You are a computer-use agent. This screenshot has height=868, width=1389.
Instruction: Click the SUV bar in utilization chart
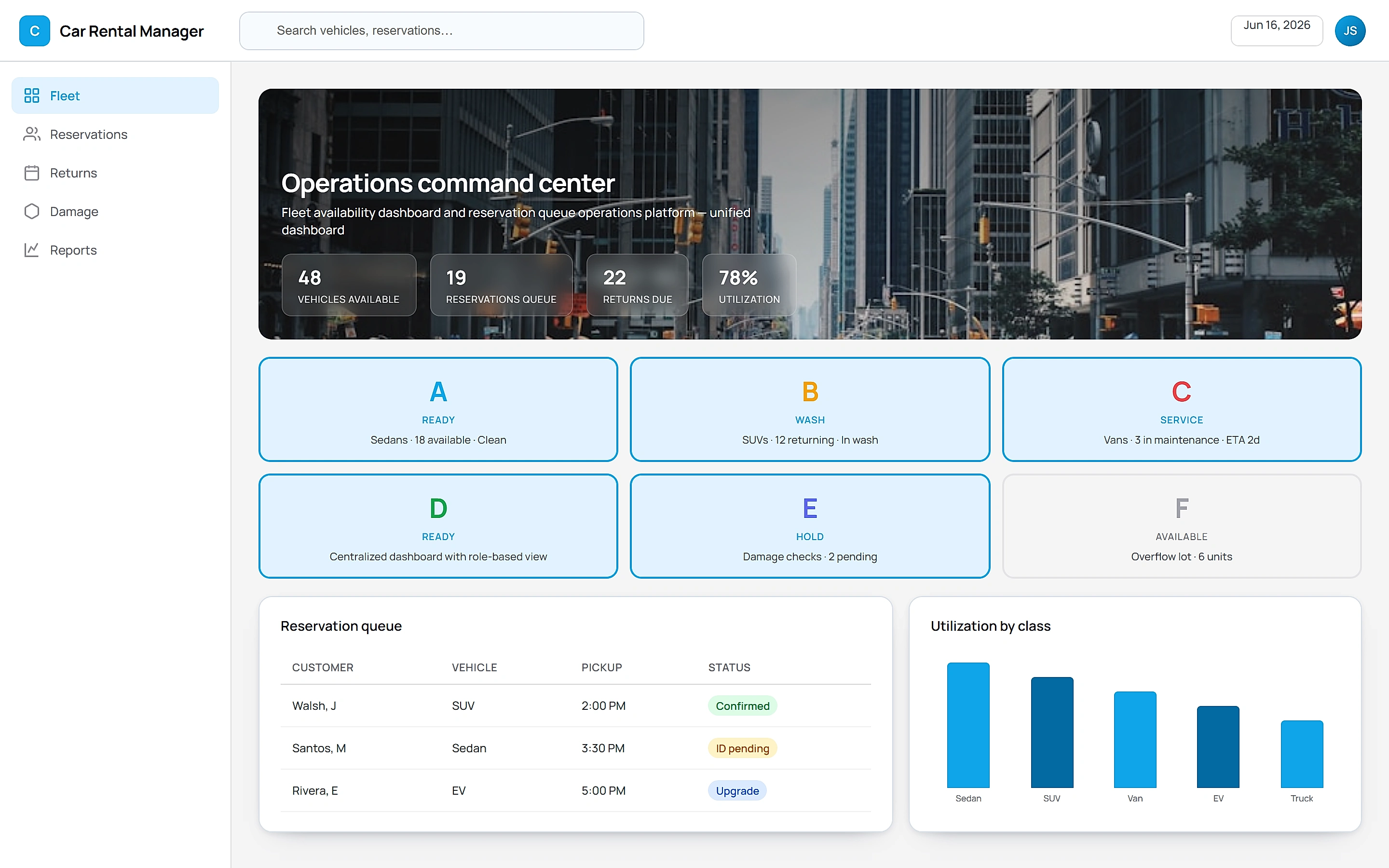click(x=1051, y=732)
